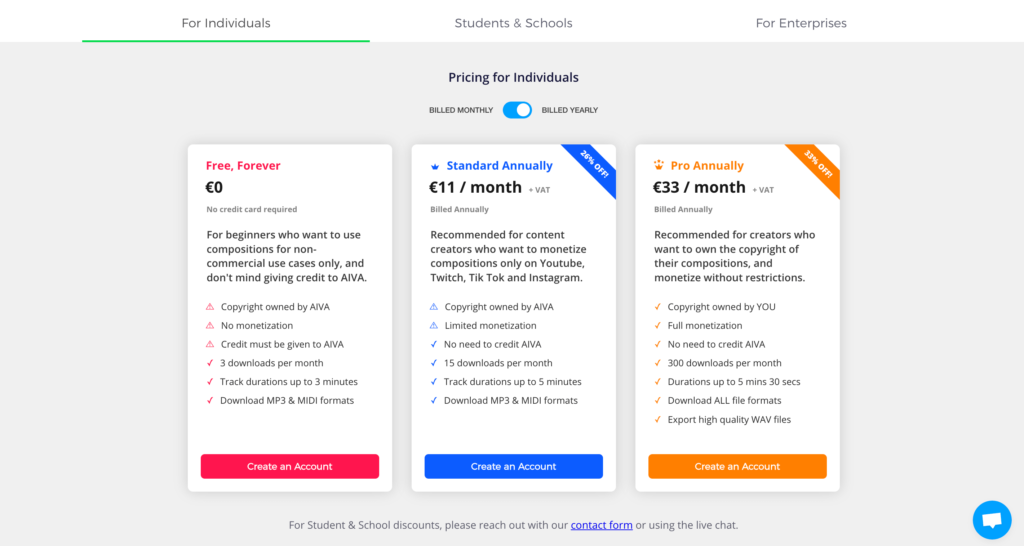The width and height of the screenshot is (1024, 546).
Task: Create an Account for the Free plan
Action: point(290,466)
